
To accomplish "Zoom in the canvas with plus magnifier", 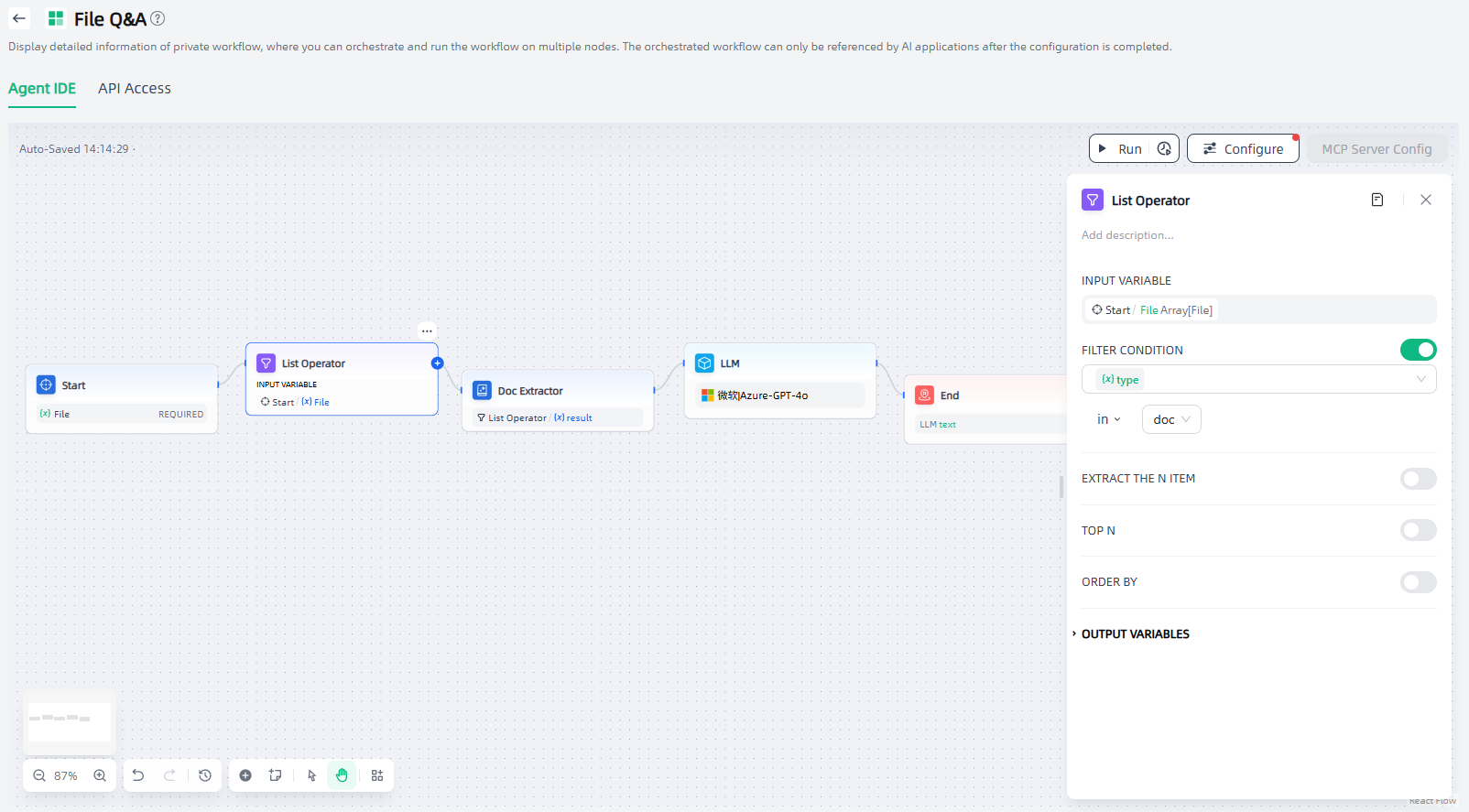I will pyautogui.click(x=100, y=775).
